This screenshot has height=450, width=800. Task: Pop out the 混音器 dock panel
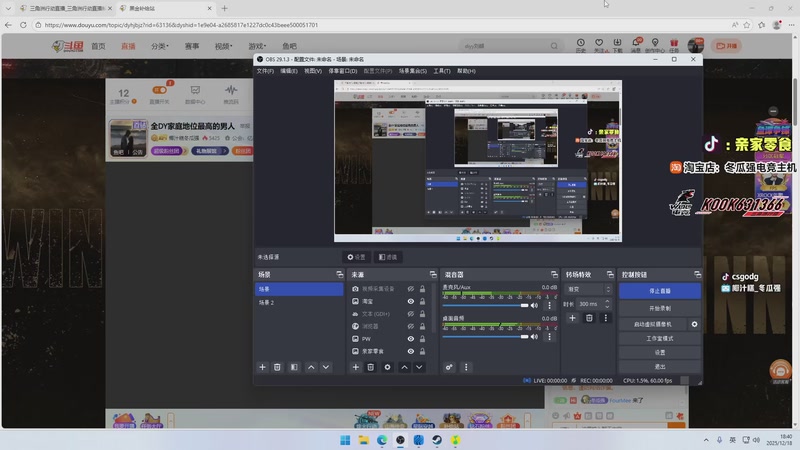click(554, 274)
